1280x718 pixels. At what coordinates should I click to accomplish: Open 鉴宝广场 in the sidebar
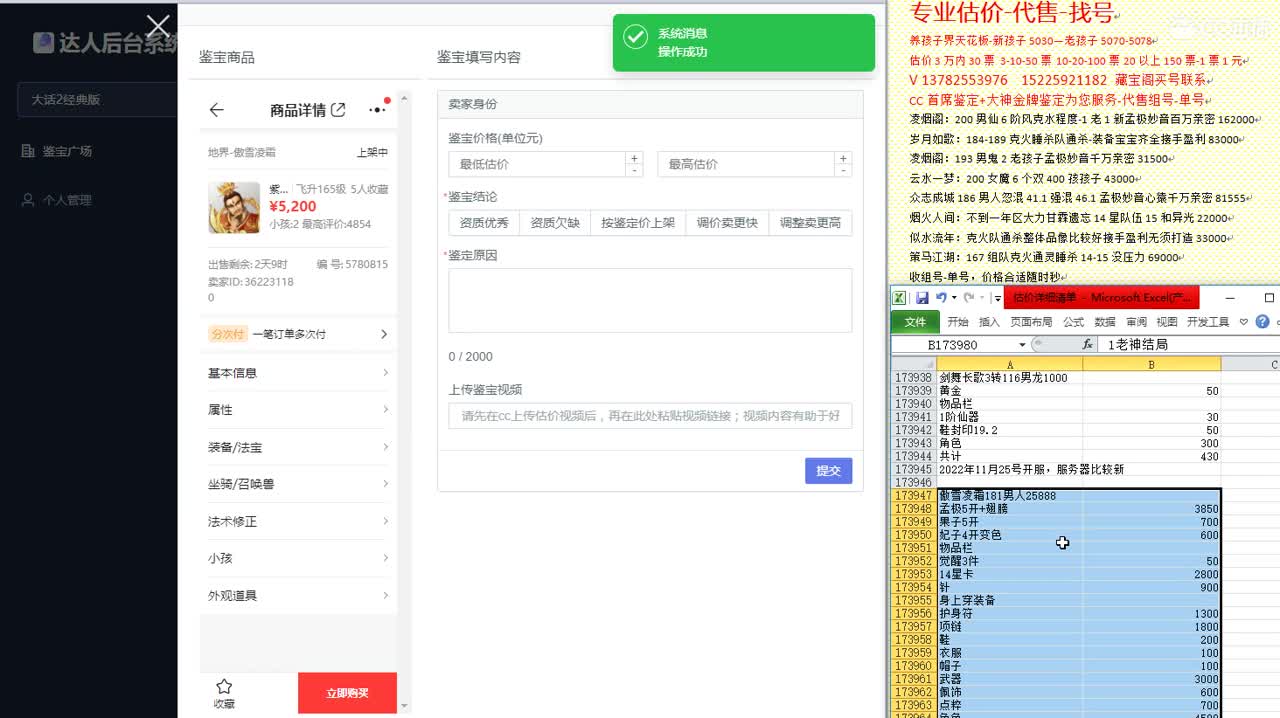67,151
